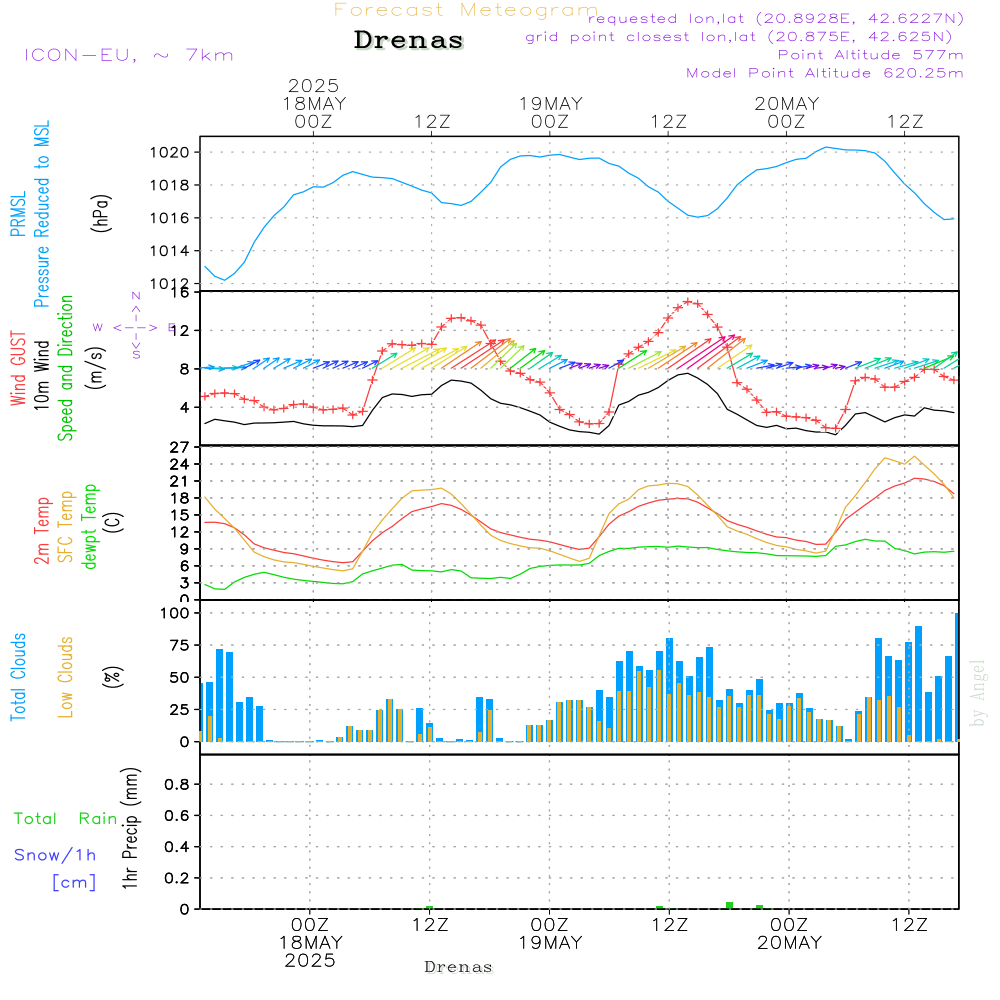The width and height of the screenshot is (1000, 1000).
Task: Click the '(C)' temperature unit label
Action: coord(114,522)
